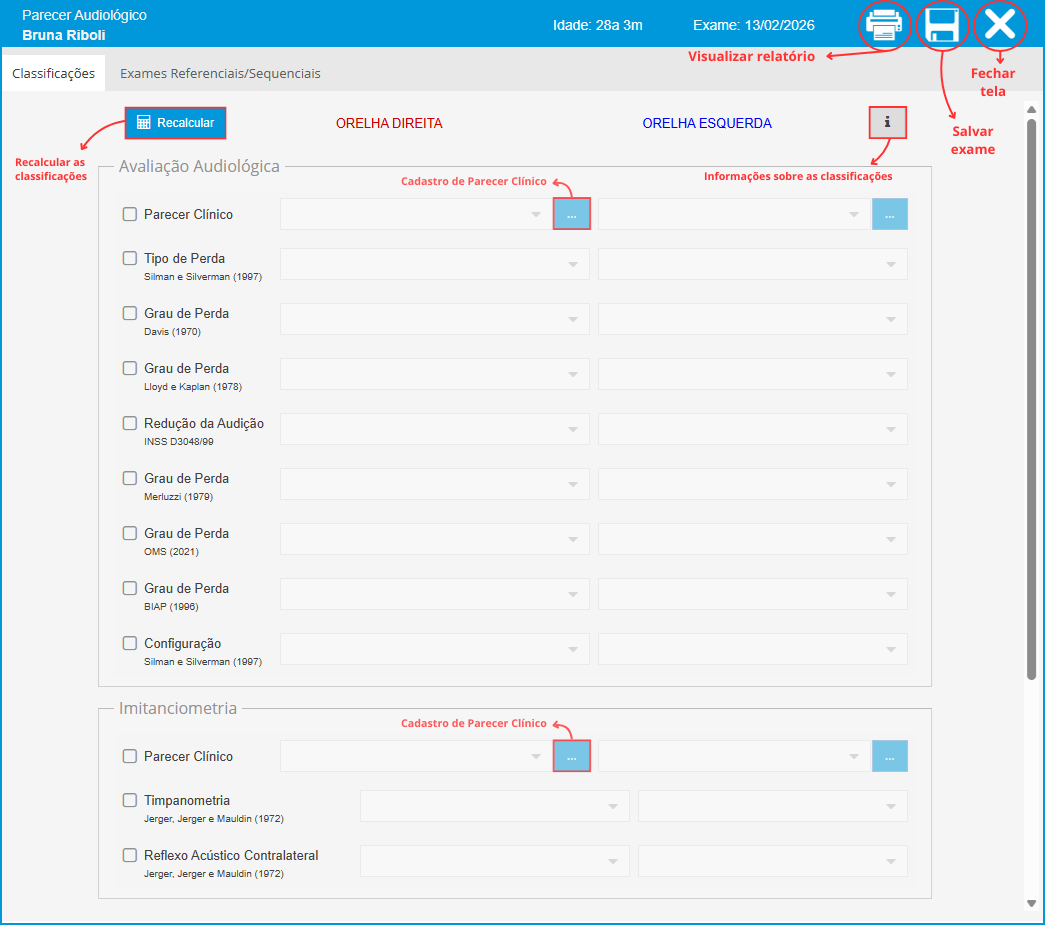Open left ear Parecer Clínico ellipsis in Avaliação Audiológica
The image size is (1045, 925).
[889, 214]
